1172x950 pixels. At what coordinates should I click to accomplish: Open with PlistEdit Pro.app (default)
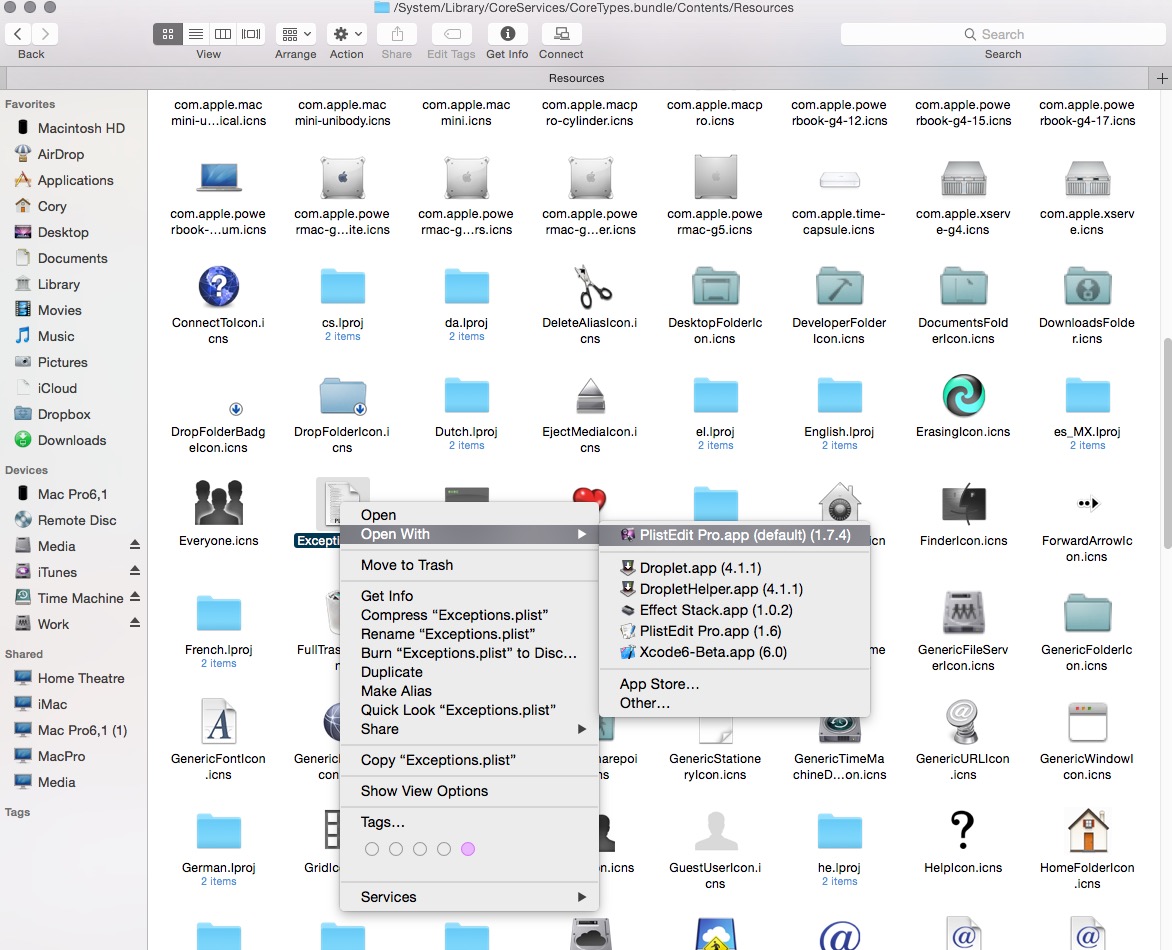click(735, 535)
